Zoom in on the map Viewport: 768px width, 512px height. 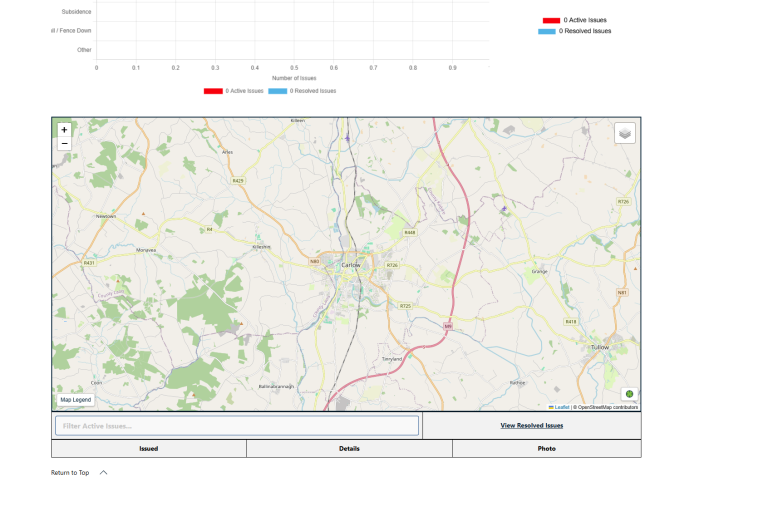pos(64,130)
